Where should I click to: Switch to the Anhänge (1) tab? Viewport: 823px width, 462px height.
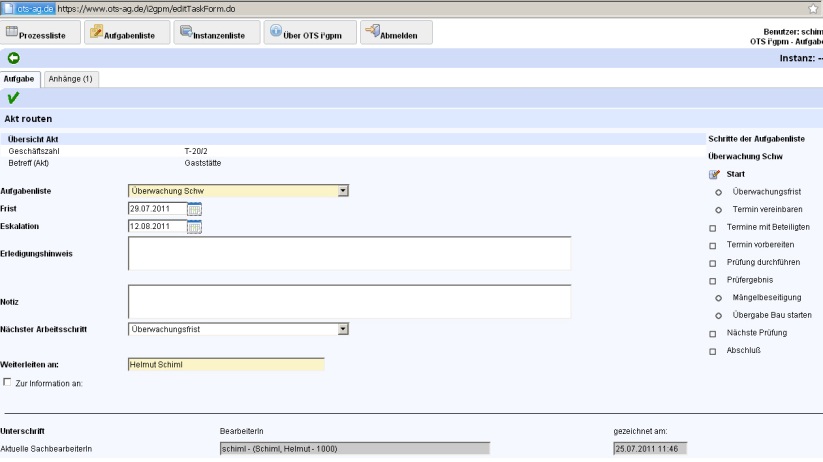click(70, 78)
